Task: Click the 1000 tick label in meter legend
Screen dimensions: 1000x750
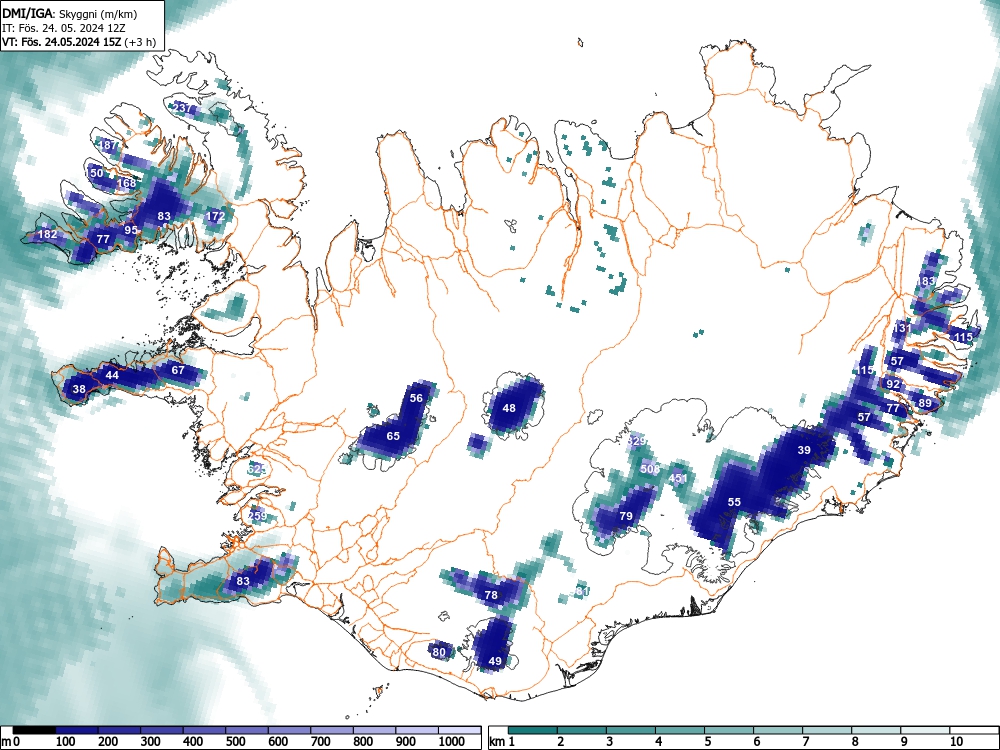Action: pyautogui.click(x=452, y=741)
